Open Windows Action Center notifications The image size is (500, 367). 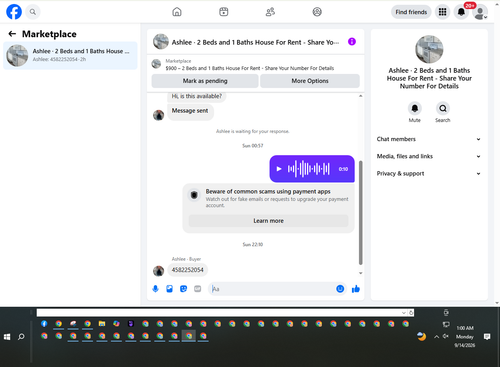pos(487,337)
